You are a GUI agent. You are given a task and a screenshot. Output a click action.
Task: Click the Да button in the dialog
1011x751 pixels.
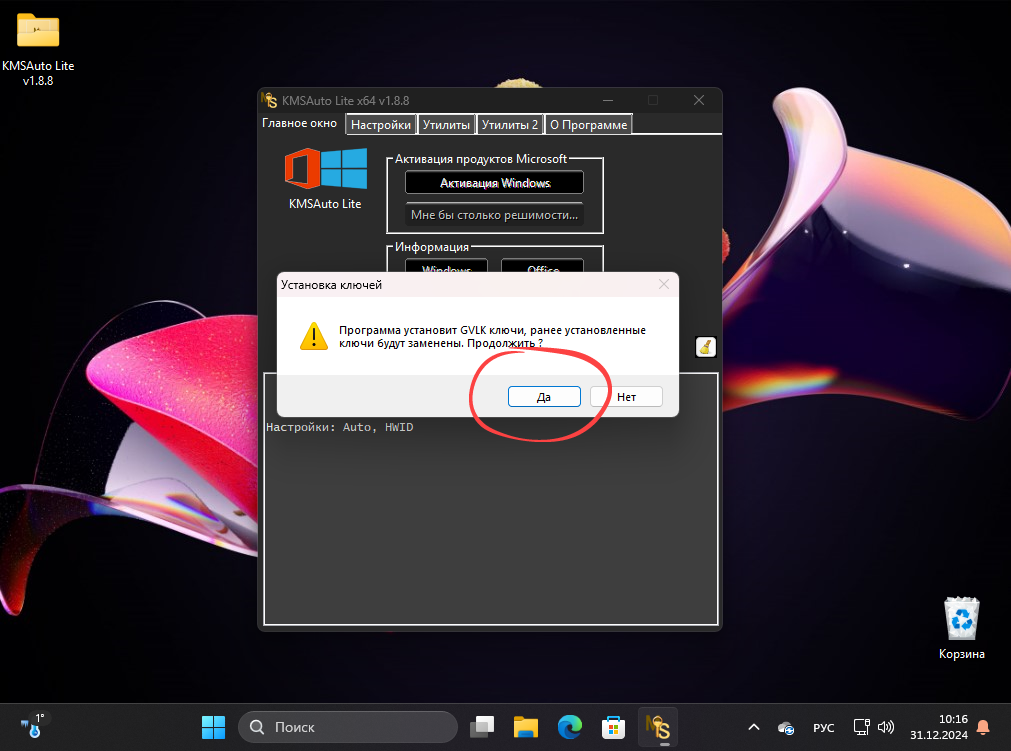(x=544, y=397)
